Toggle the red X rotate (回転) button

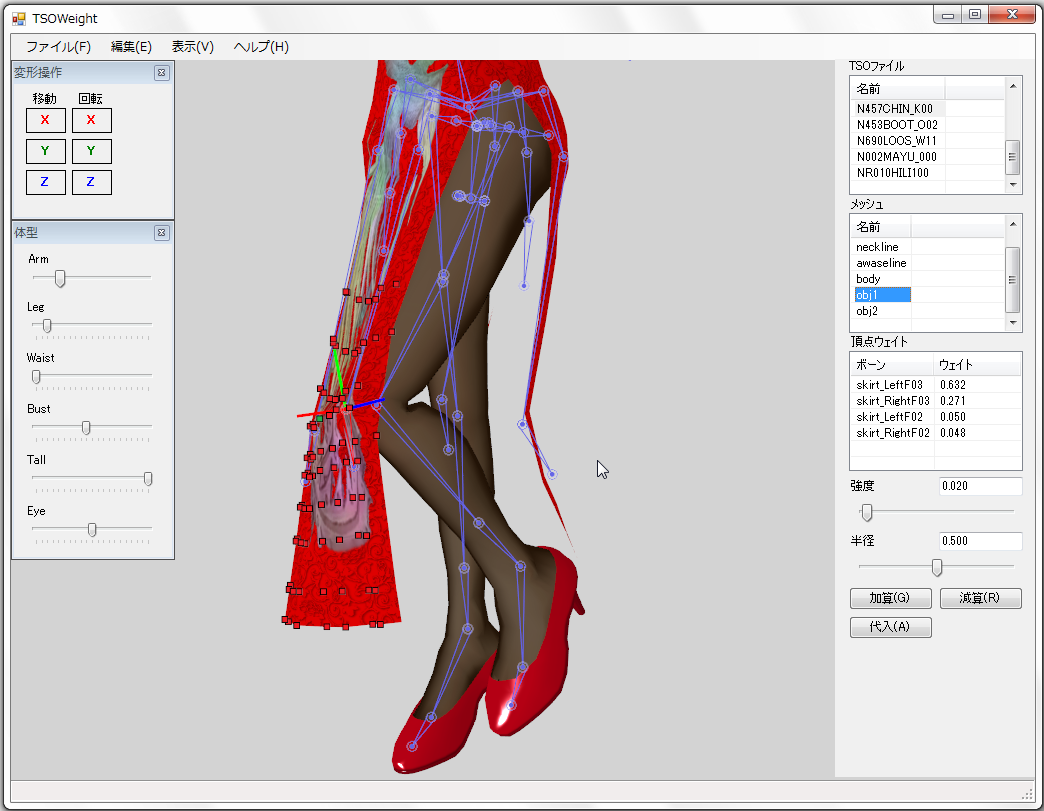[x=91, y=120]
